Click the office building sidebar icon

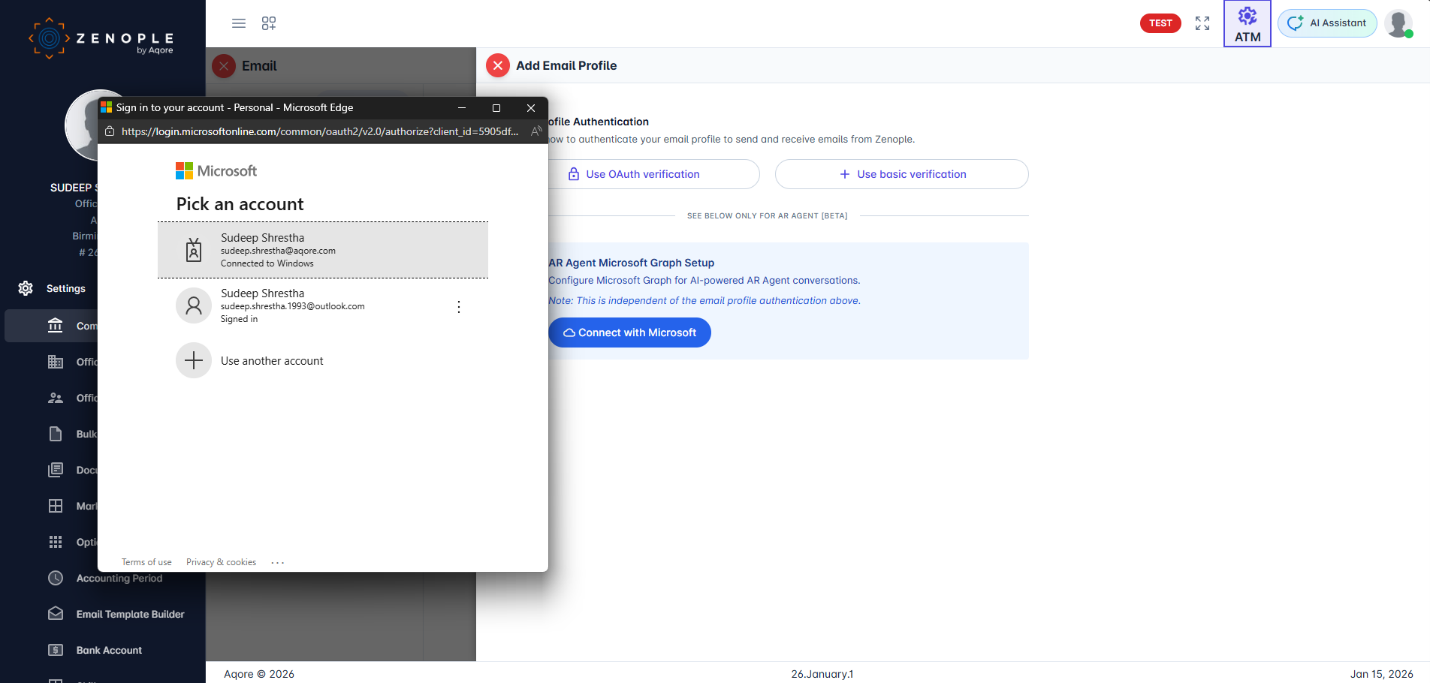click(x=56, y=362)
